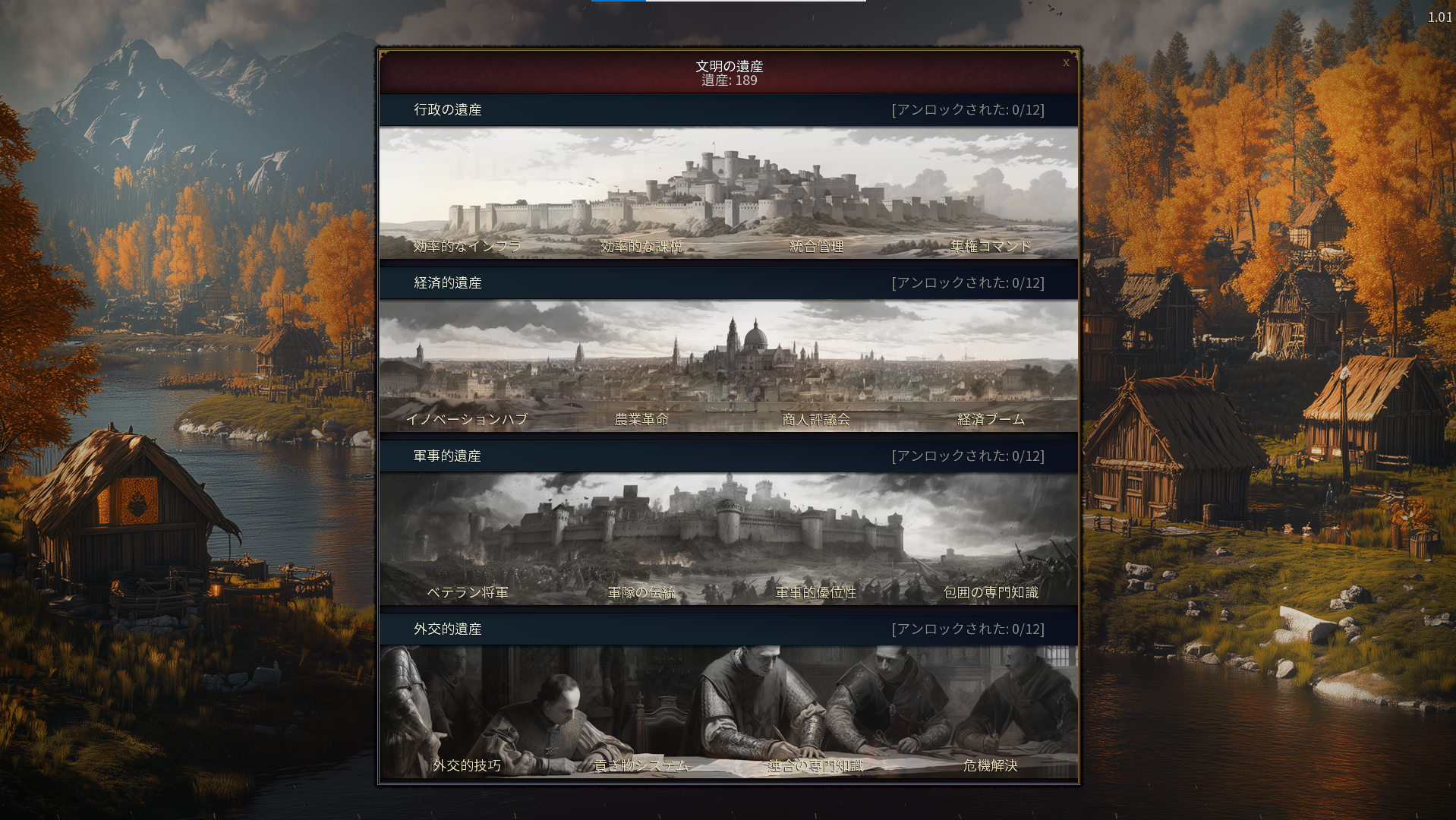
Task: Select the 連合の専門知識 legacy
Action: click(x=816, y=765)
